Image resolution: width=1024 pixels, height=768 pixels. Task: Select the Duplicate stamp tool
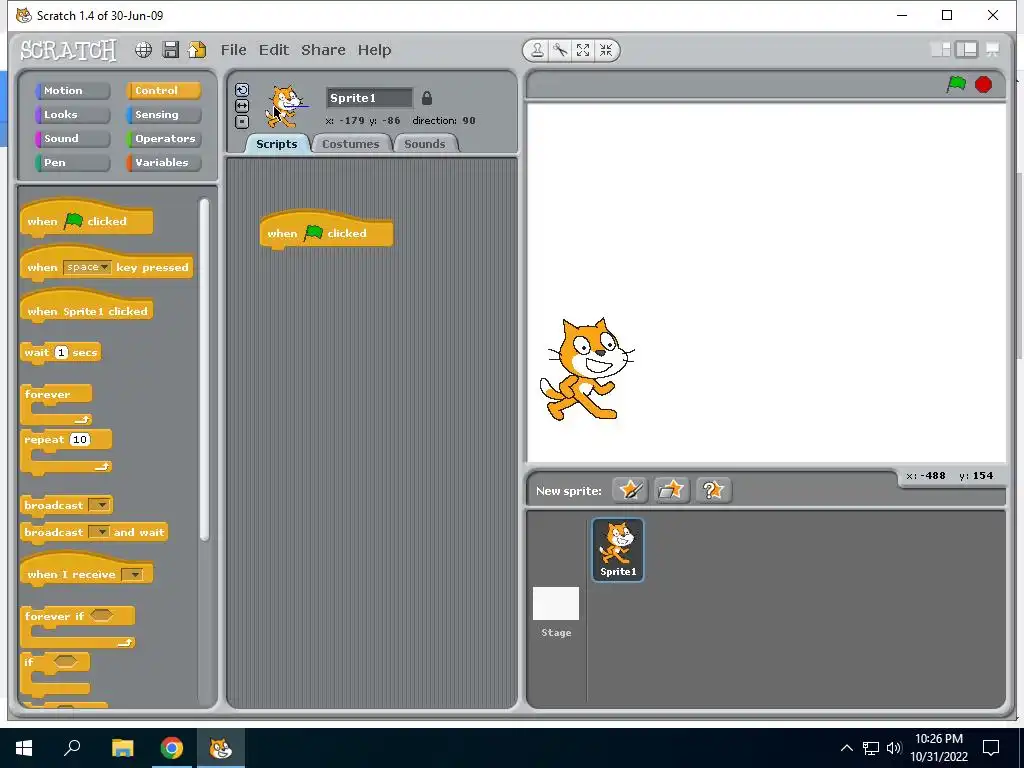pos(537,50)
